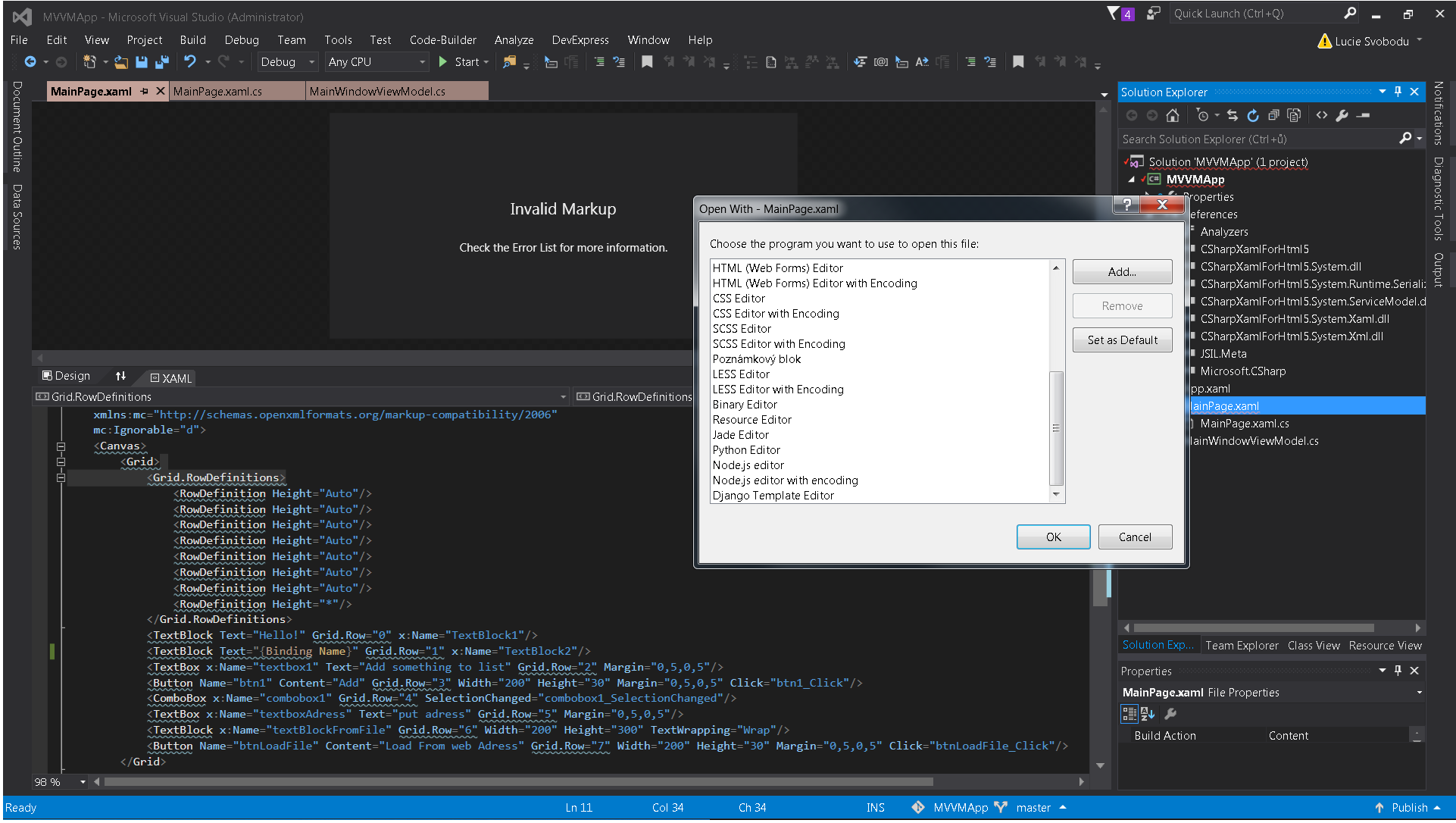Open Solution Explorer window position dropdown
Screen dimensions: 1456x823
pyautogui.click(x=1382, y=92)
